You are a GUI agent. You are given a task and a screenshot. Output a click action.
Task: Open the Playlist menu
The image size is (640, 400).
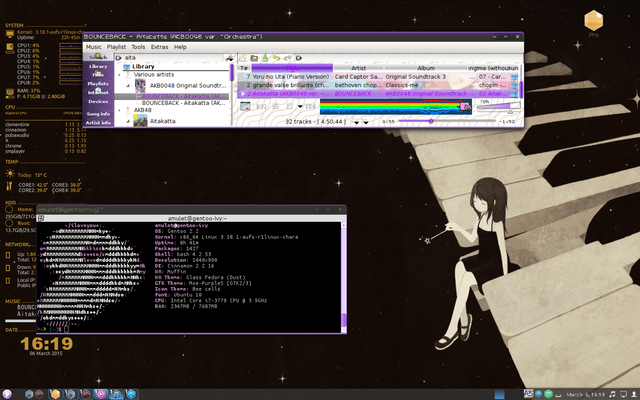[x=116, y=47]
